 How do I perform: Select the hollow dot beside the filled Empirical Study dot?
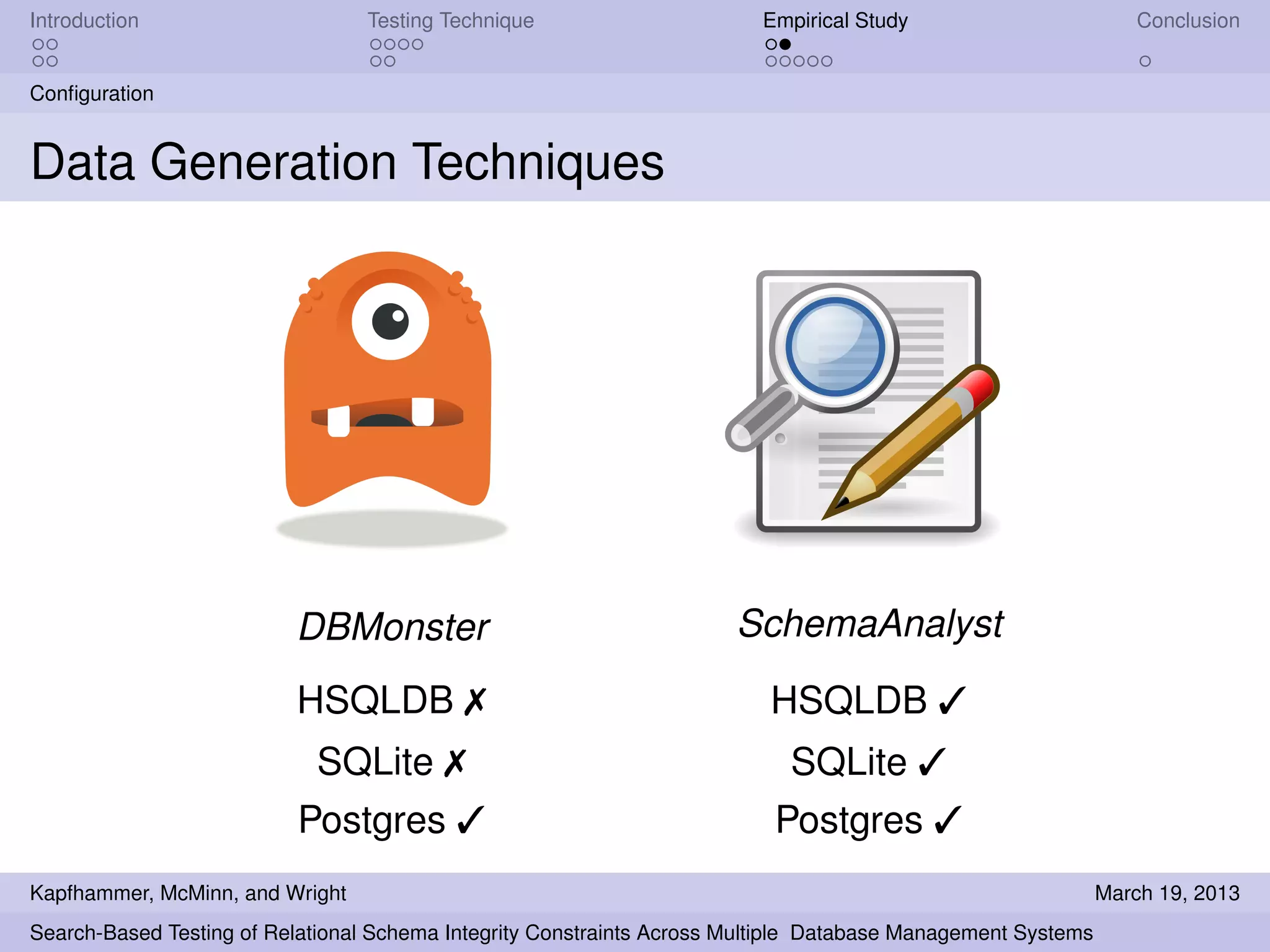pyautogui.click(x=771, y=45)
